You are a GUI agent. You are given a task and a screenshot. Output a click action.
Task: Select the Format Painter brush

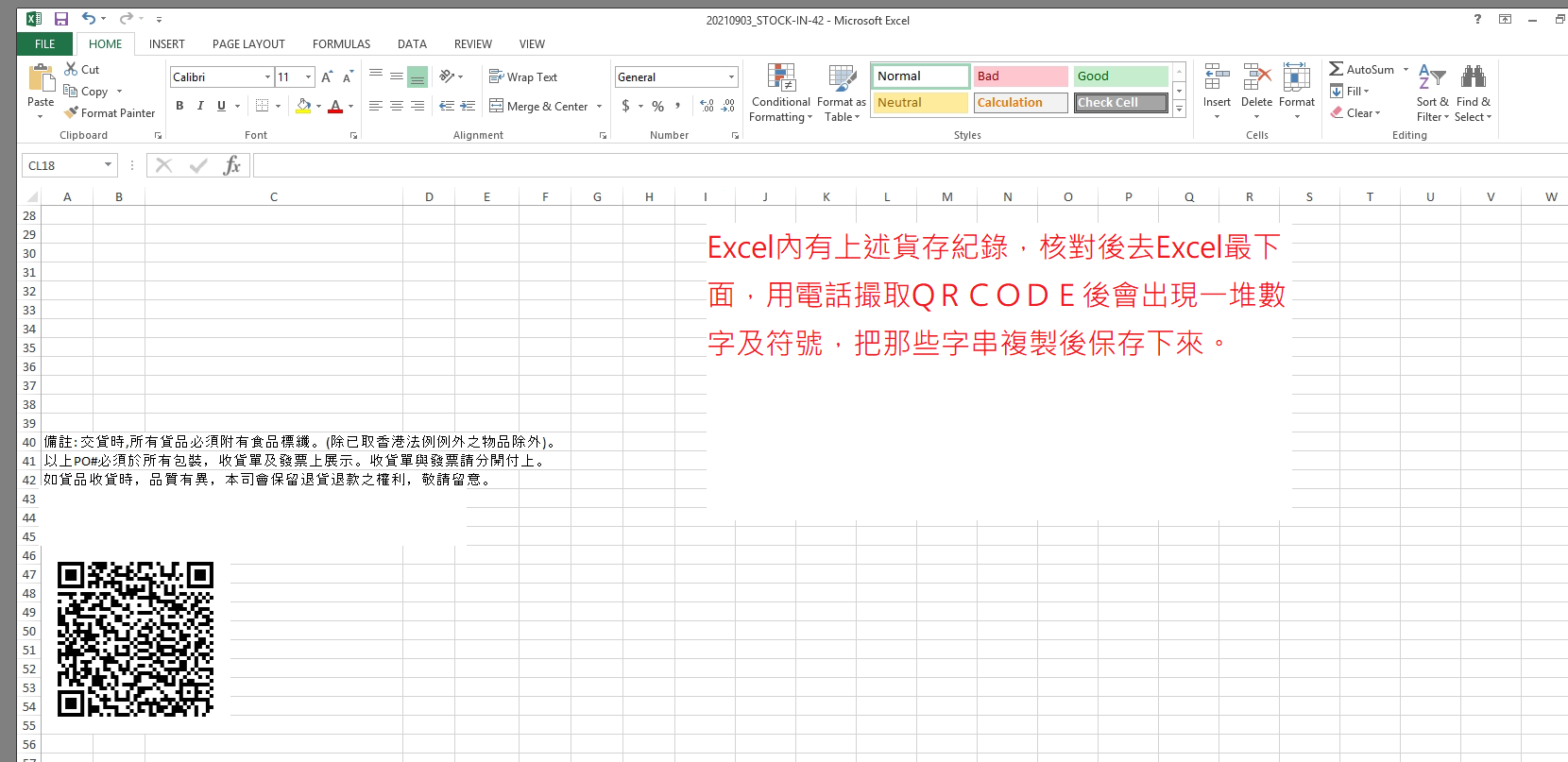click(x=71, y=112)
